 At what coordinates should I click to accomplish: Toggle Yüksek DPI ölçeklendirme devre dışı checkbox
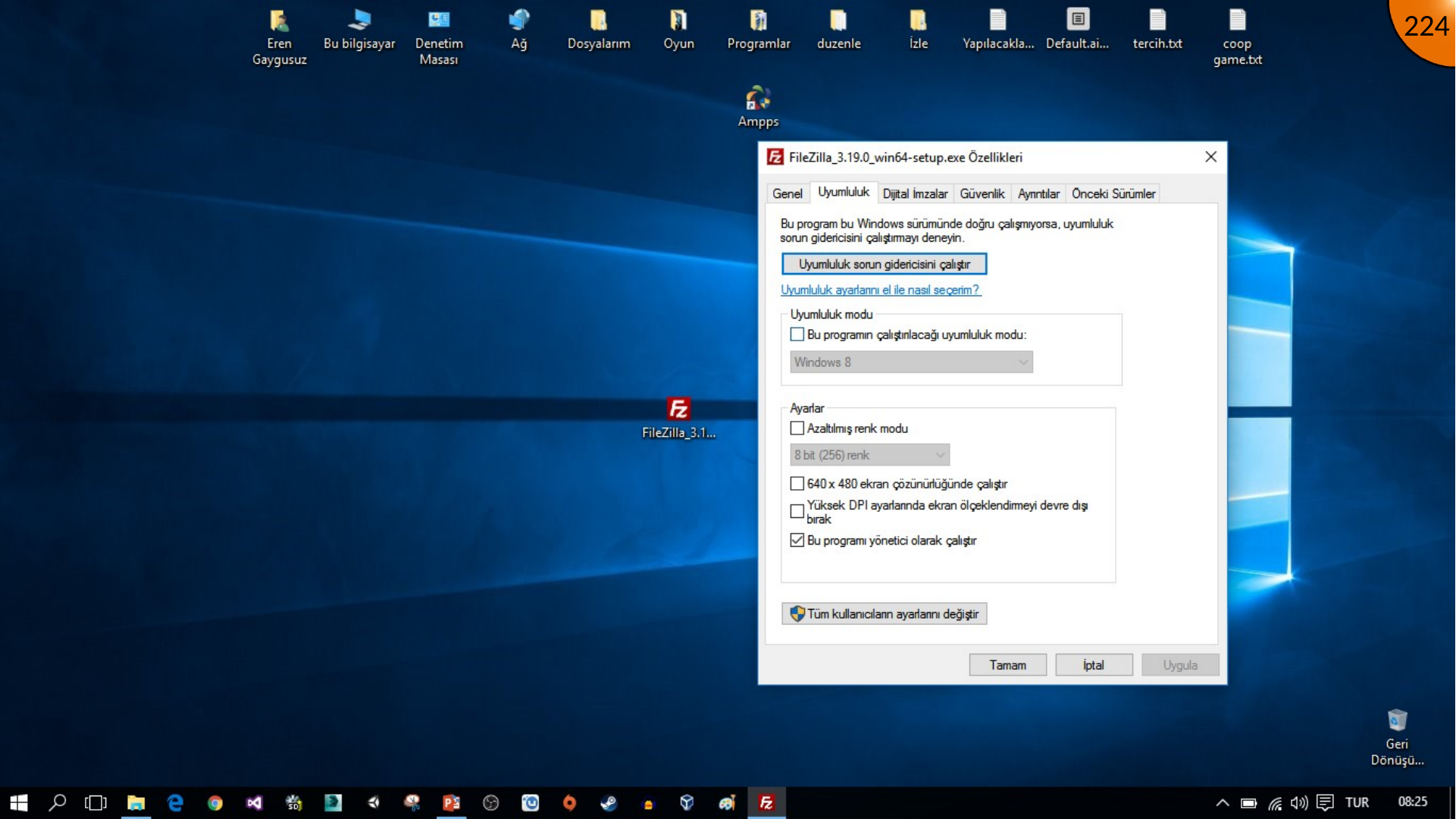pos(797,512)
